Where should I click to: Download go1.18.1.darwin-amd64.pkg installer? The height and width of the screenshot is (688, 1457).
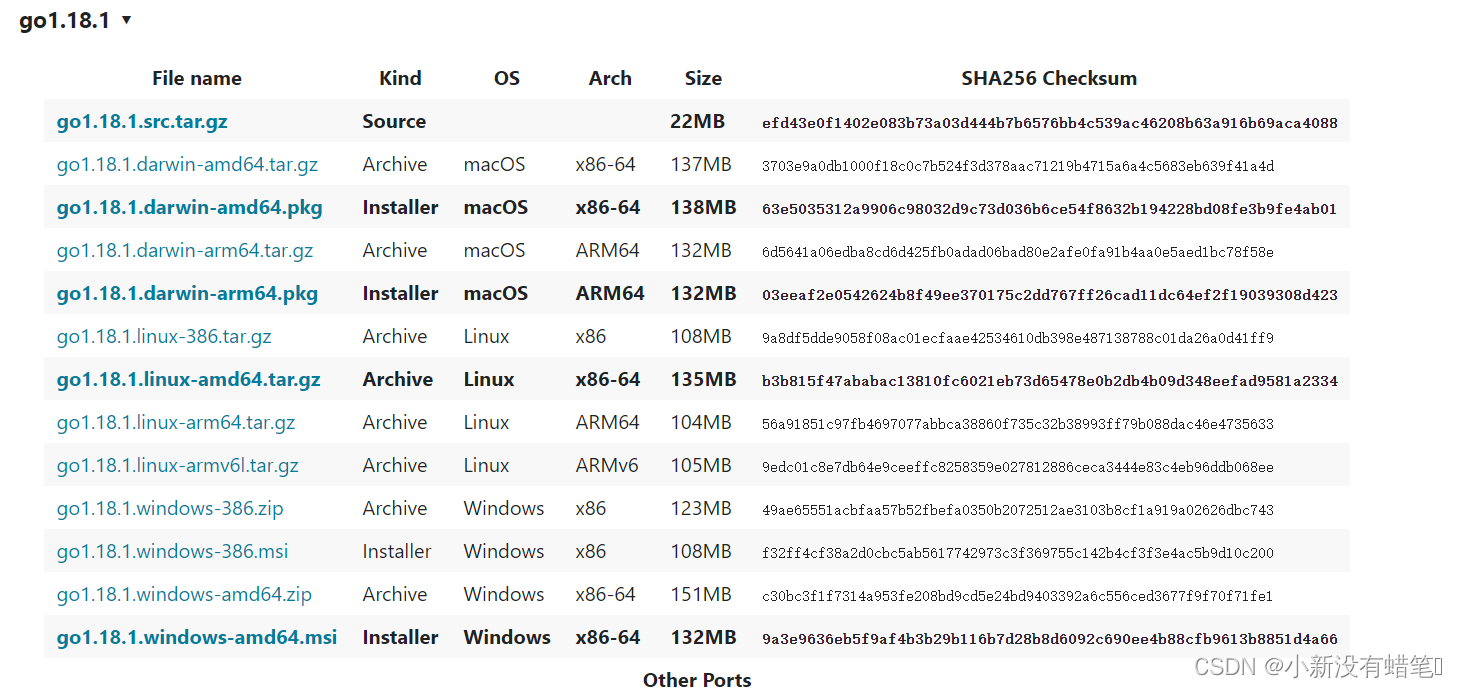click(x=189, y=208)
